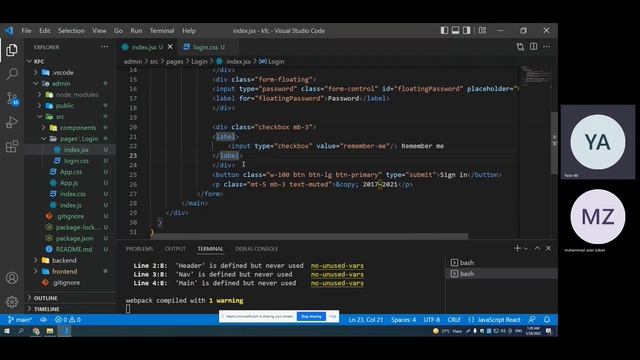Open the Manage gear icon

pos(12,302)
